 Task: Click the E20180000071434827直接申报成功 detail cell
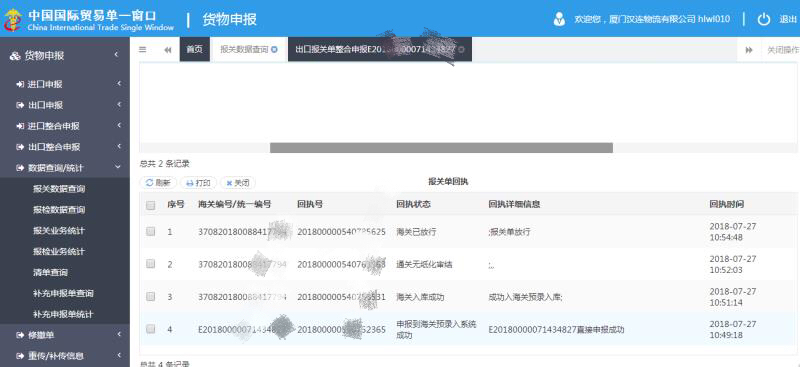556,330
